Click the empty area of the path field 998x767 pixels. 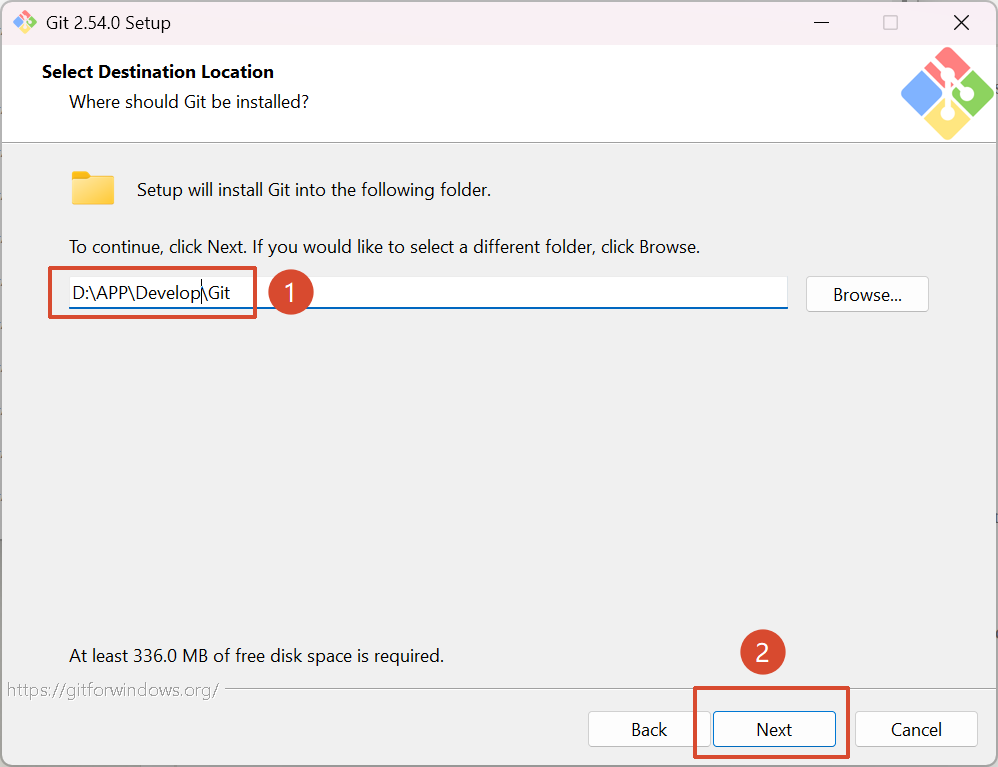pos(550,294)
